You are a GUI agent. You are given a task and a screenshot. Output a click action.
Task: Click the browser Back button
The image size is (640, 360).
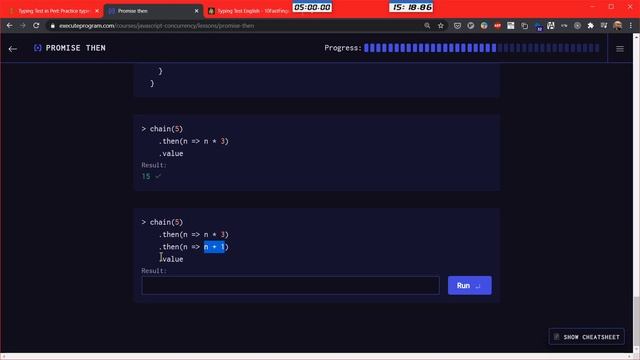pyautogui.click(x=9, y=26)
